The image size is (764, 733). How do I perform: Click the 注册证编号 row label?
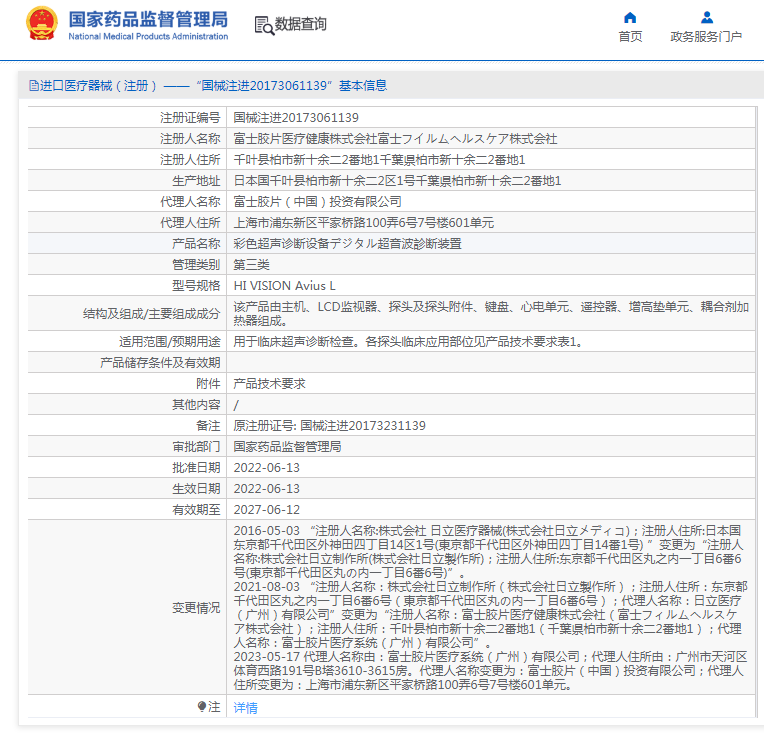click(190, 117)
